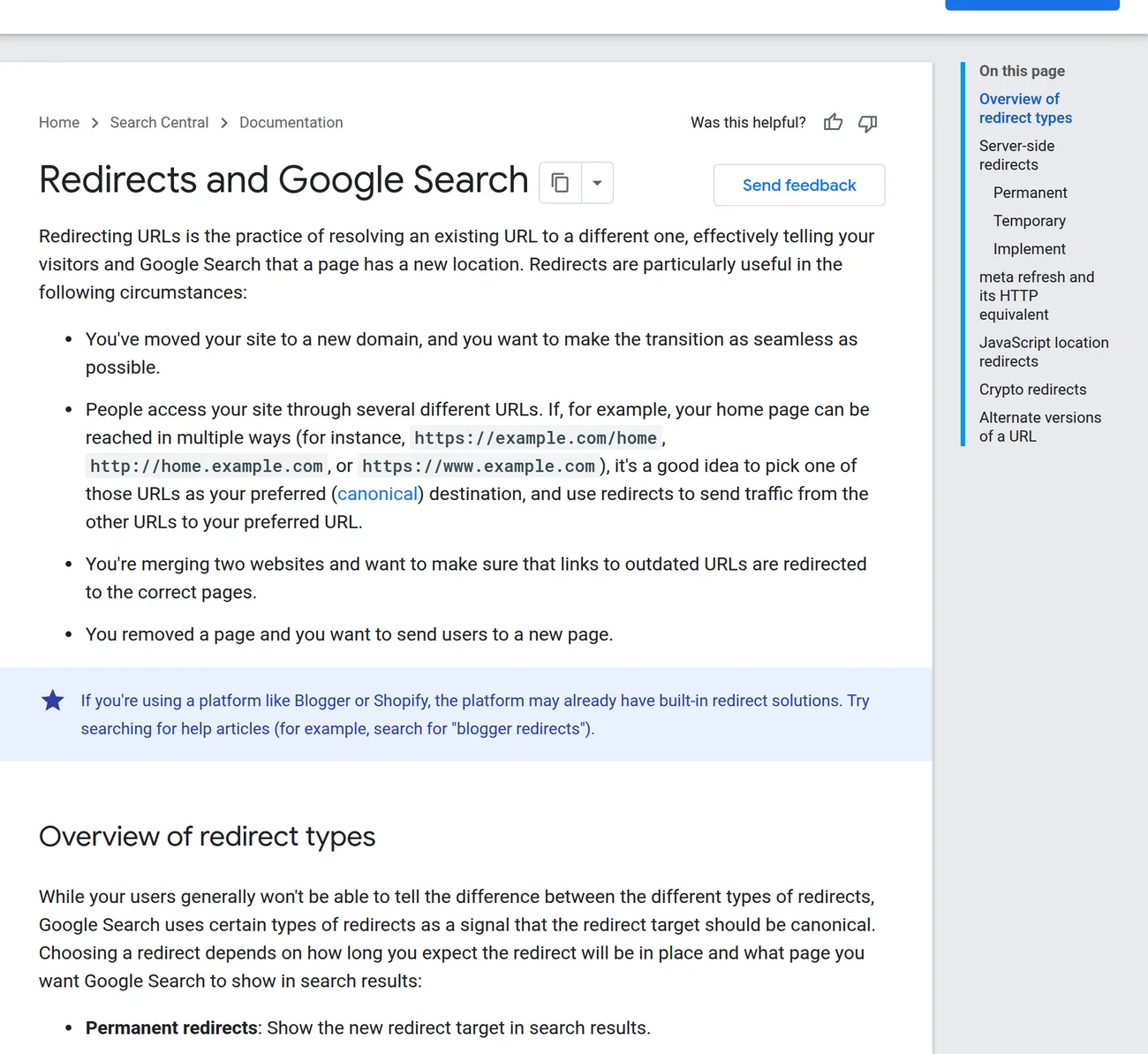Click the 'Overview of redirect types' heading
This screenshot has width=1148, height=1054.
(208, 837)
